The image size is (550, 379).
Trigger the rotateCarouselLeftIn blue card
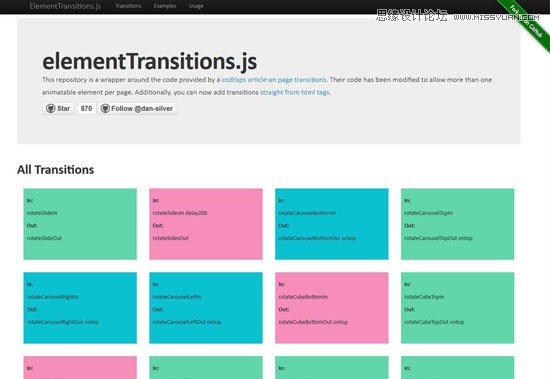(x=206, y=308)
